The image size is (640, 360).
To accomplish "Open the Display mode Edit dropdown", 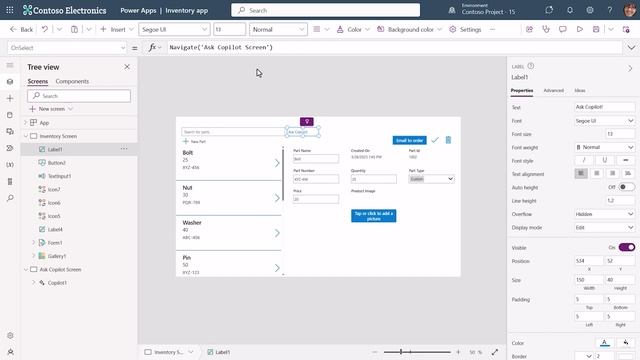I will pyautogui.click(x=604, y=227).
